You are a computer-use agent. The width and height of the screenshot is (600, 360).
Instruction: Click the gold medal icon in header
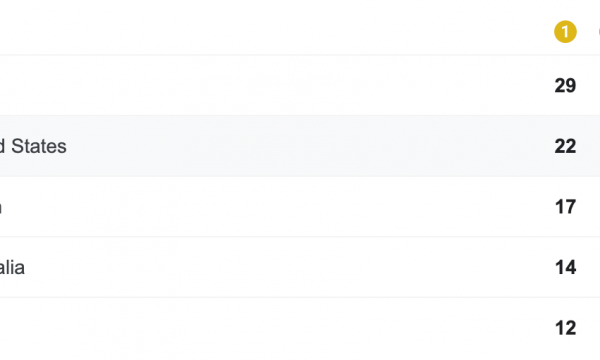pyautogui.click(x=565, y=32)
